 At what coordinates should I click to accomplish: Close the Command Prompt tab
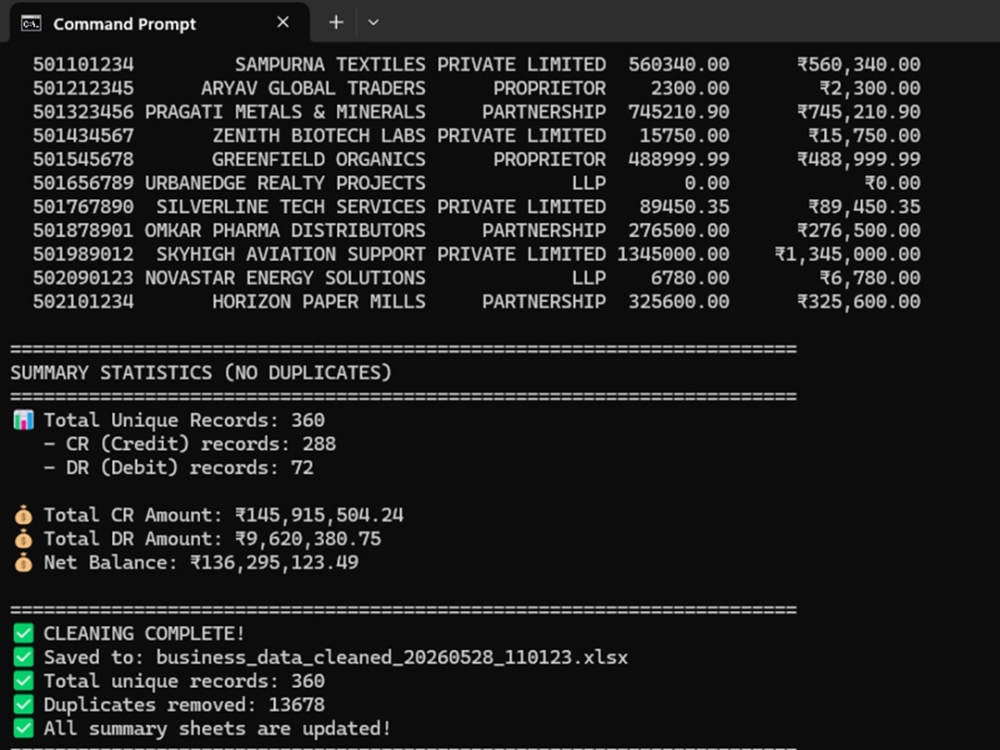tap(283, 23)
